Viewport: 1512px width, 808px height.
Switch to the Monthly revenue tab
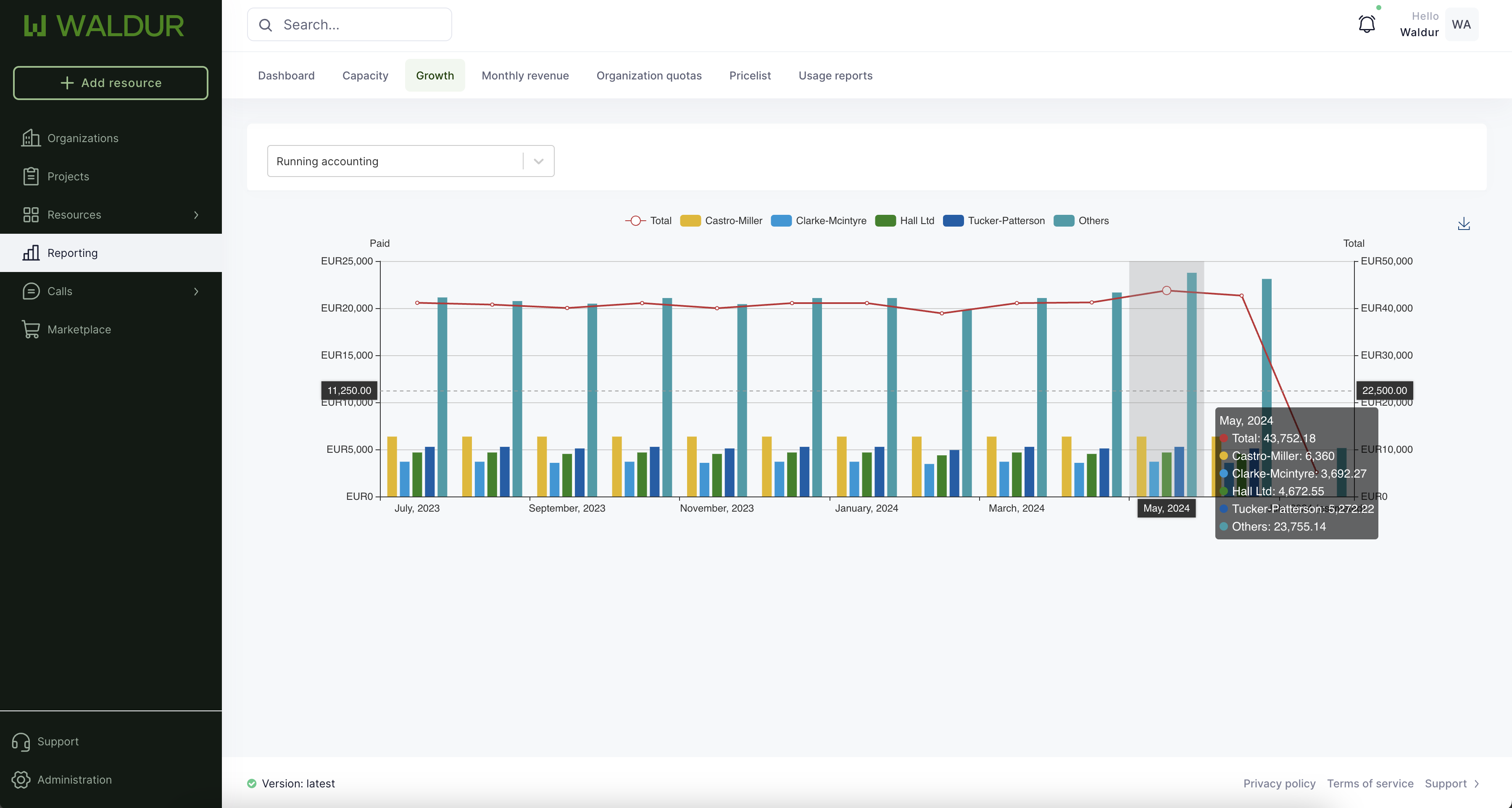[525, 75]
